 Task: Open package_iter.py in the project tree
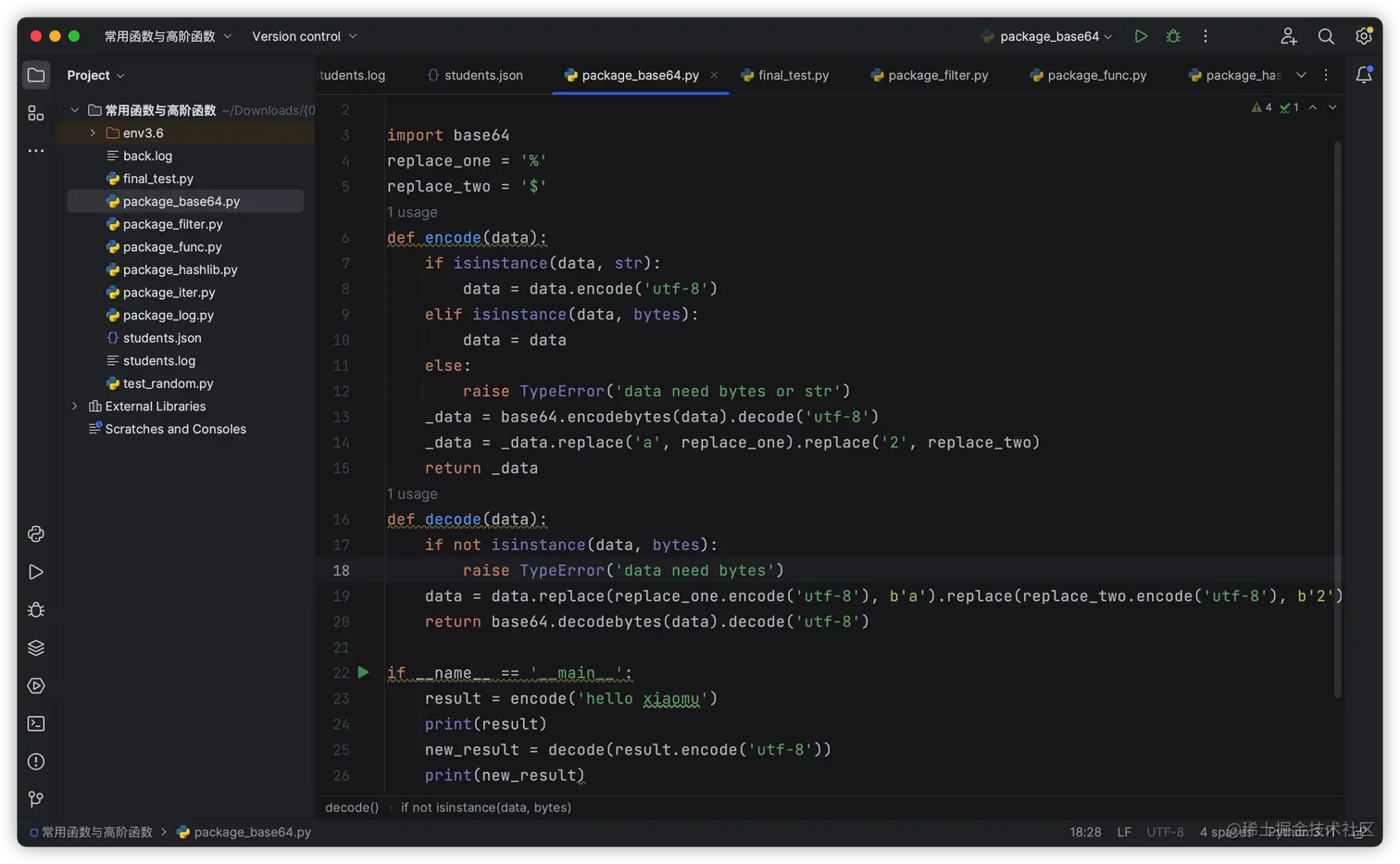coord(169,293)
